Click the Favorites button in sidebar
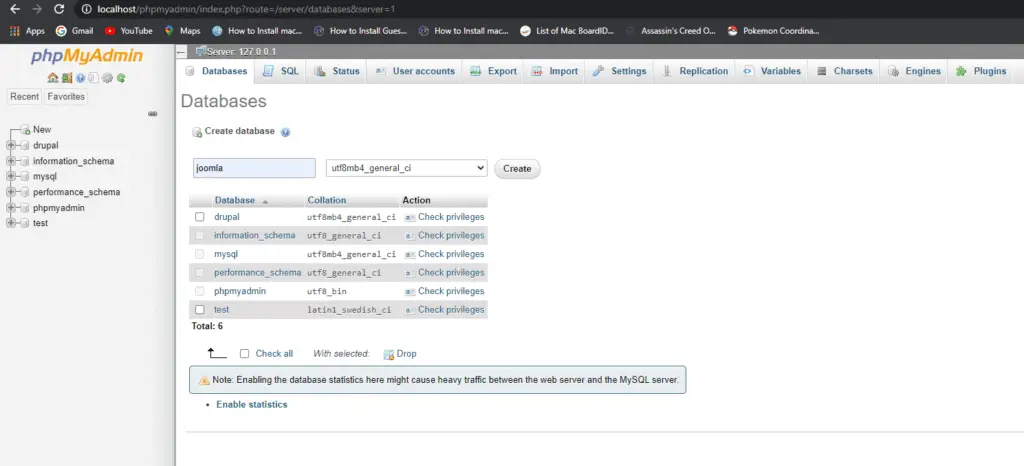The height and width of the screenshot is (466, 1024). [66, 97]
